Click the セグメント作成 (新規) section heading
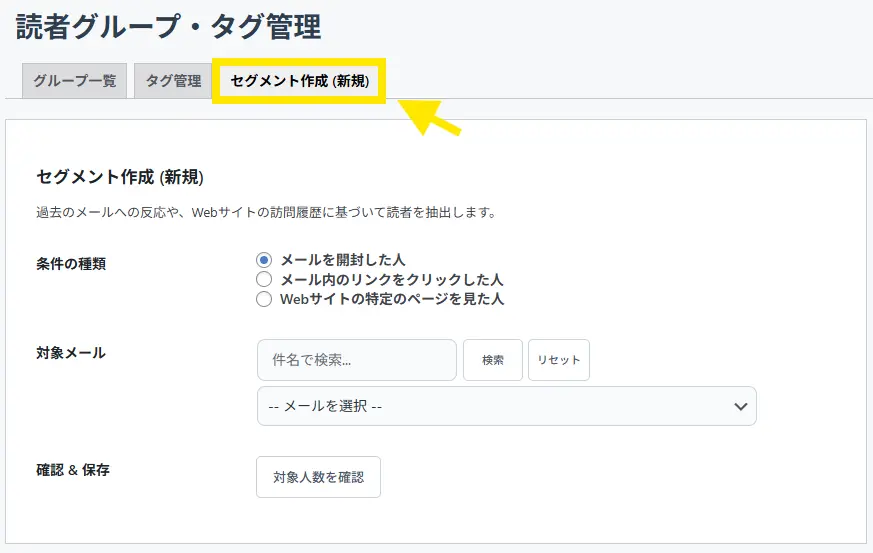Image resolution: width=873 pixels, height=553 pixels. [x=119, y=177]
